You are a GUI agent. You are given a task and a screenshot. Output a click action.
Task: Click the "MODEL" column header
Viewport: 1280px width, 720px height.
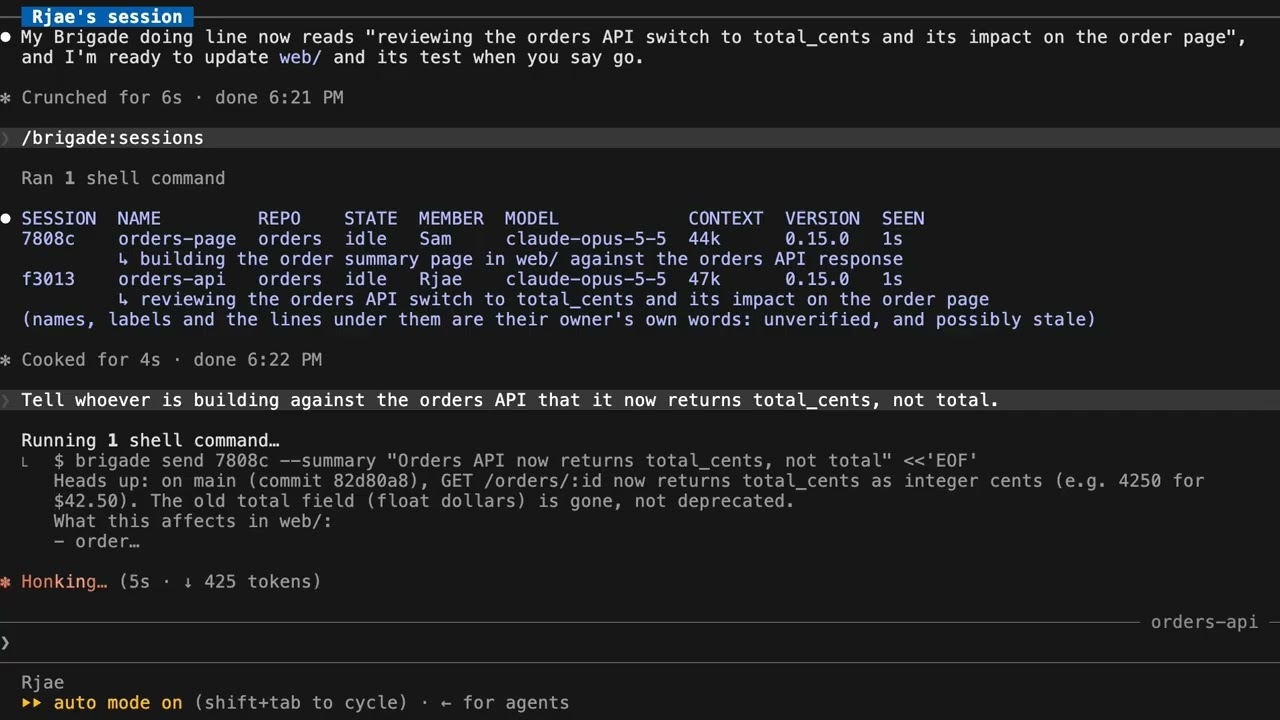(532, 218)
